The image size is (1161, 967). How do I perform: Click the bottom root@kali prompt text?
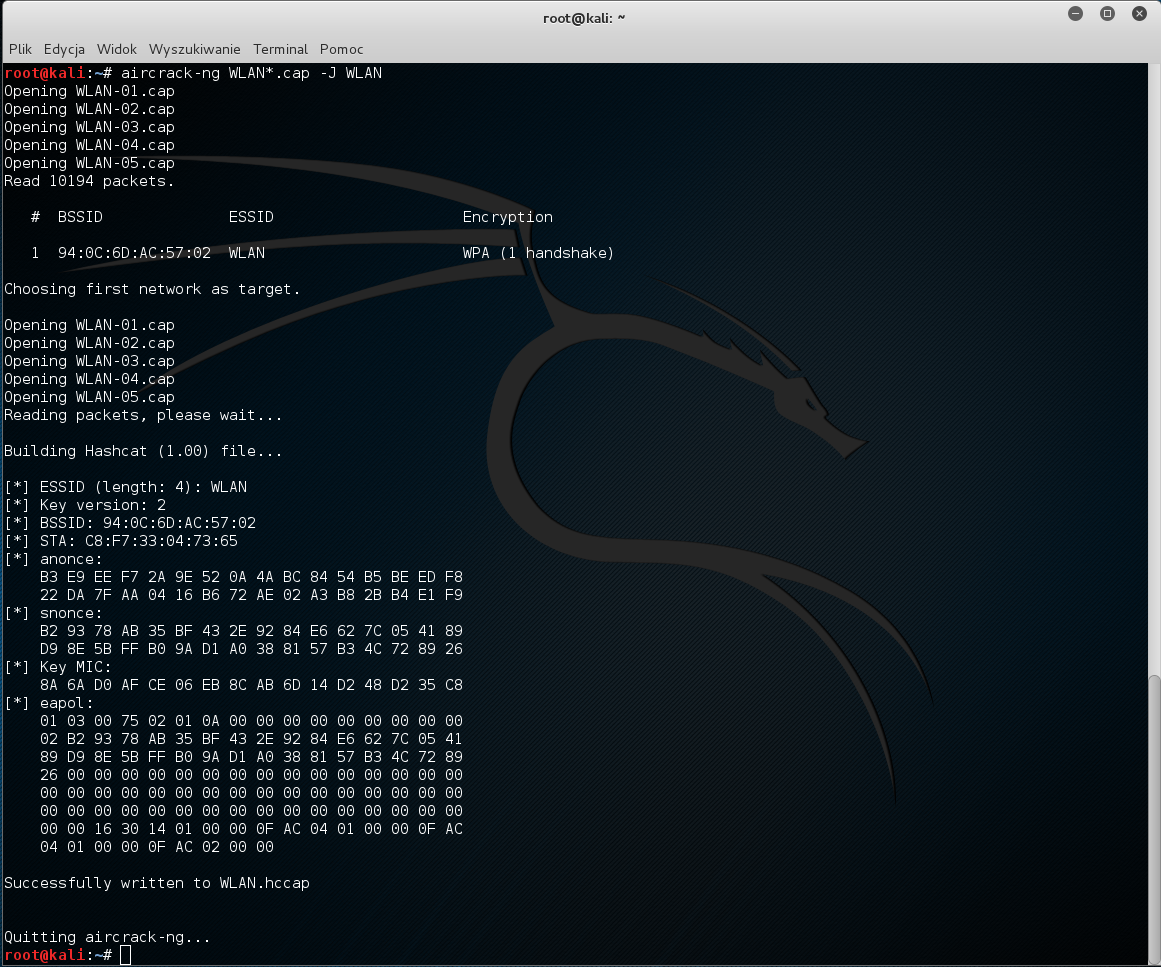58,955
